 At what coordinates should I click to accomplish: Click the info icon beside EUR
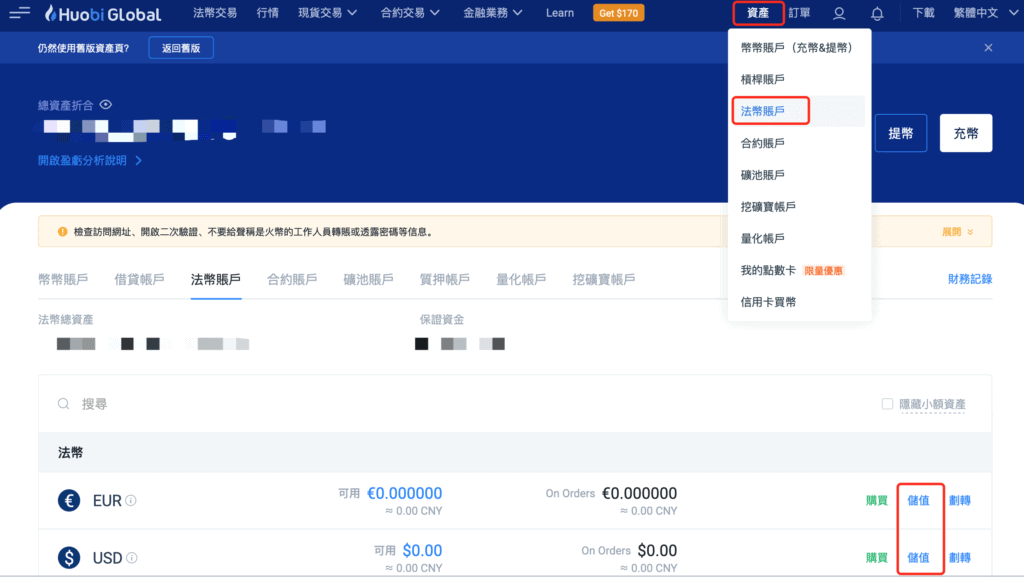coord(131,501)
